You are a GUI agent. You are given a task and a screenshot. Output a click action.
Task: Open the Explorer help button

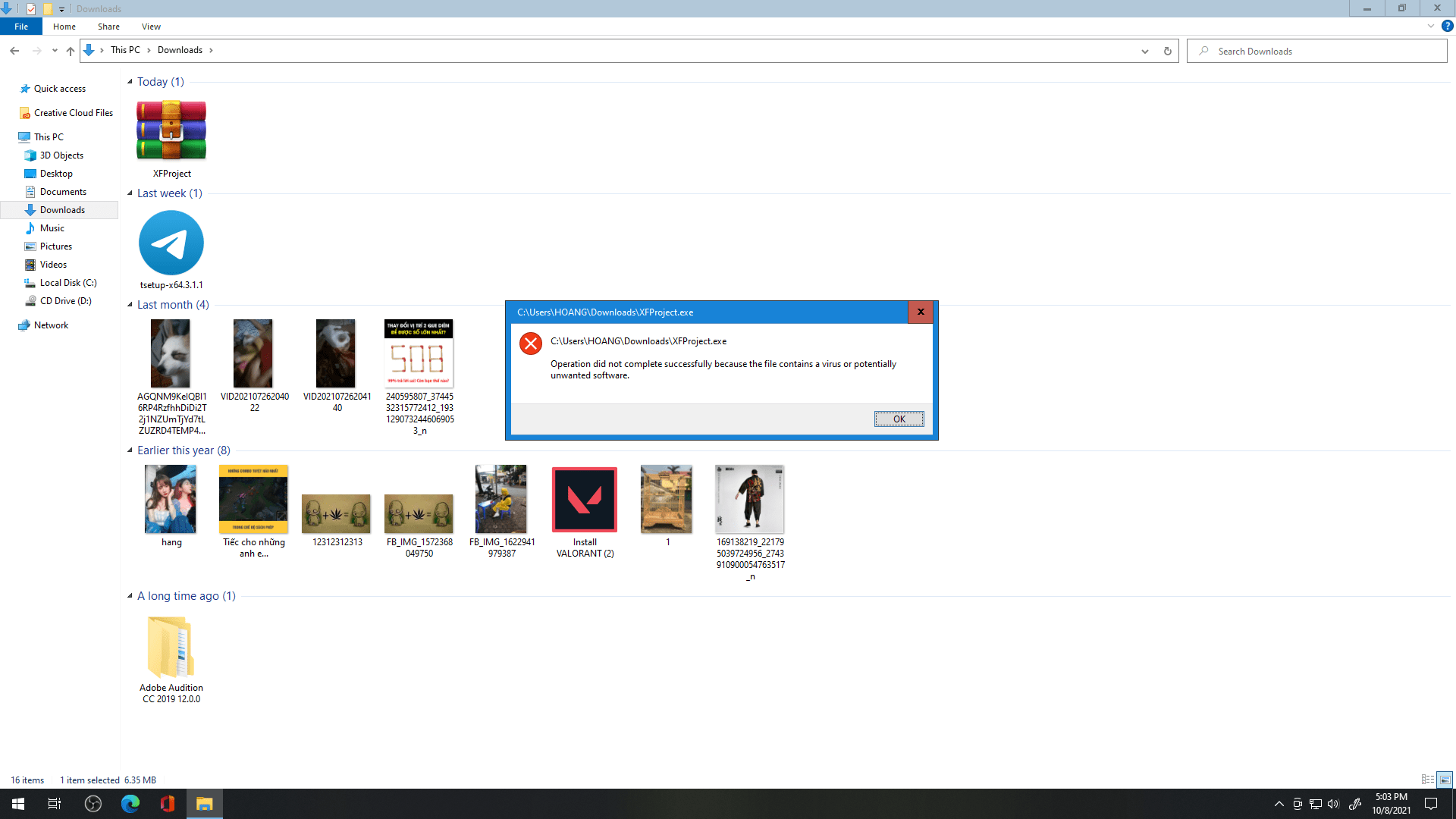pyautogui.click(x=1447, y=26)
